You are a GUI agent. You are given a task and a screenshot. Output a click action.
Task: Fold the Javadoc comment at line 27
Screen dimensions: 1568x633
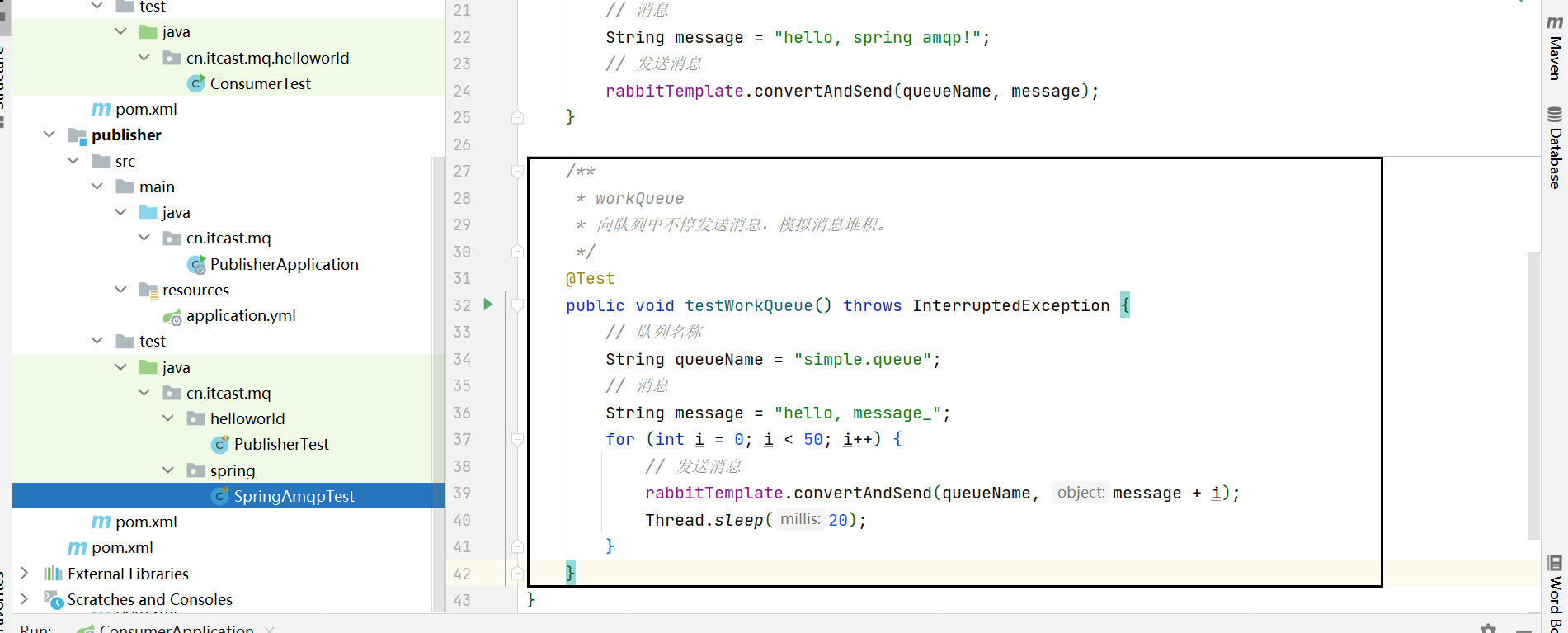(x=517, y=172)
